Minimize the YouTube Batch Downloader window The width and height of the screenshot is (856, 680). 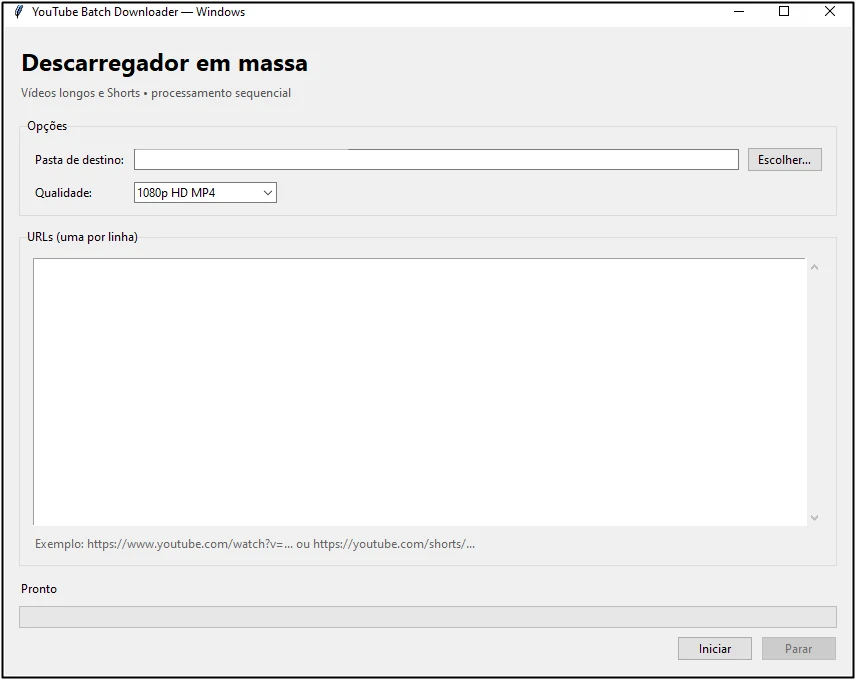click(739, 11)
